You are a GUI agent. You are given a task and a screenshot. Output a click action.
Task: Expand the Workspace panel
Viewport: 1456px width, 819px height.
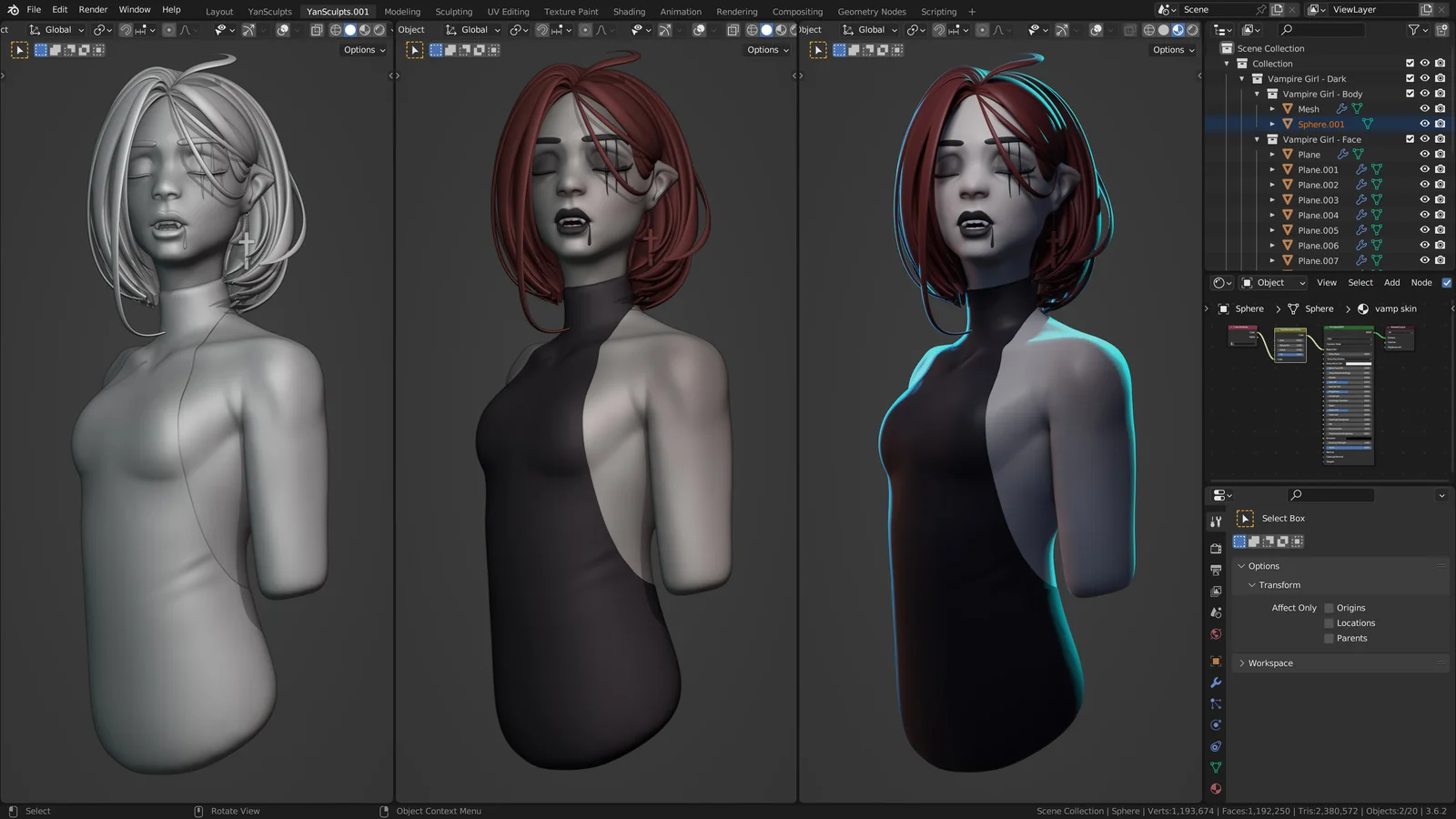(1267, 662)
